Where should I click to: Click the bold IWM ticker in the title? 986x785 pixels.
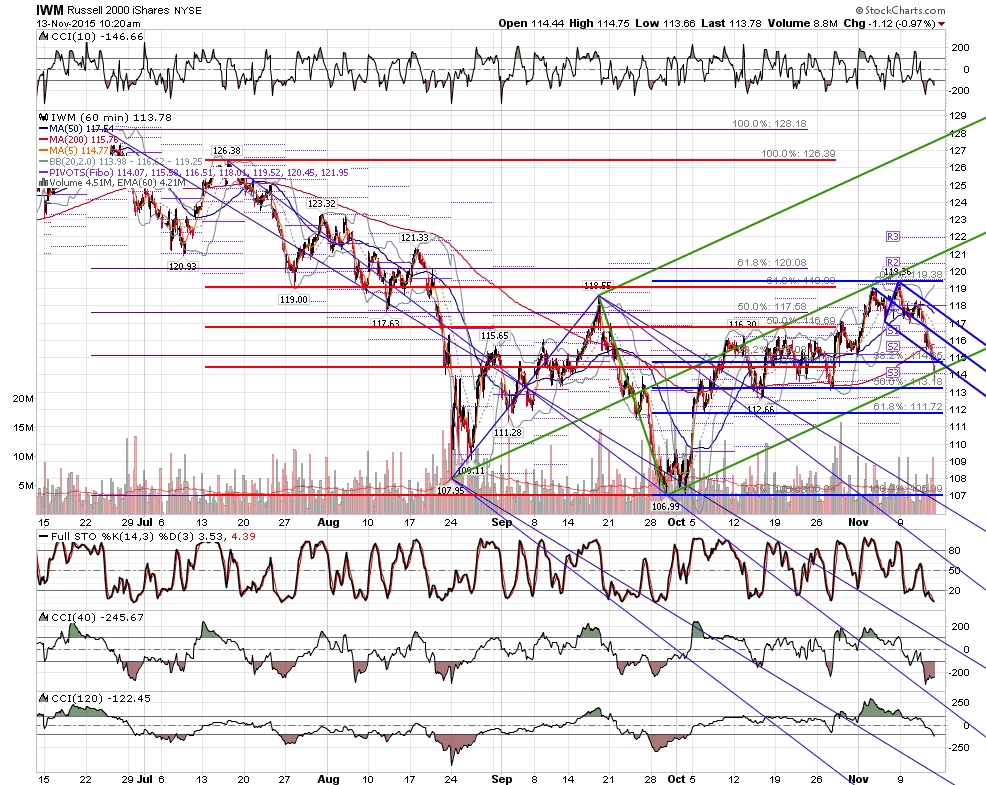click(50, 10)
